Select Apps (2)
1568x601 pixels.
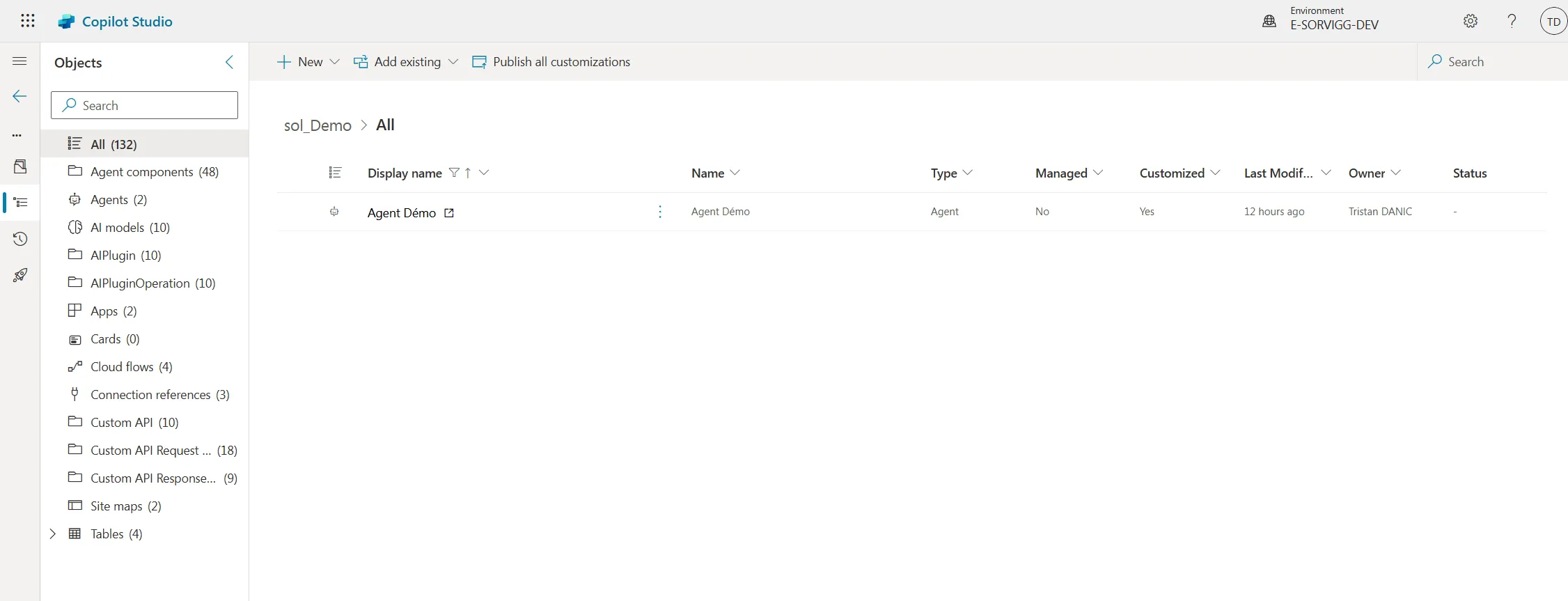(x=145, y=311)
